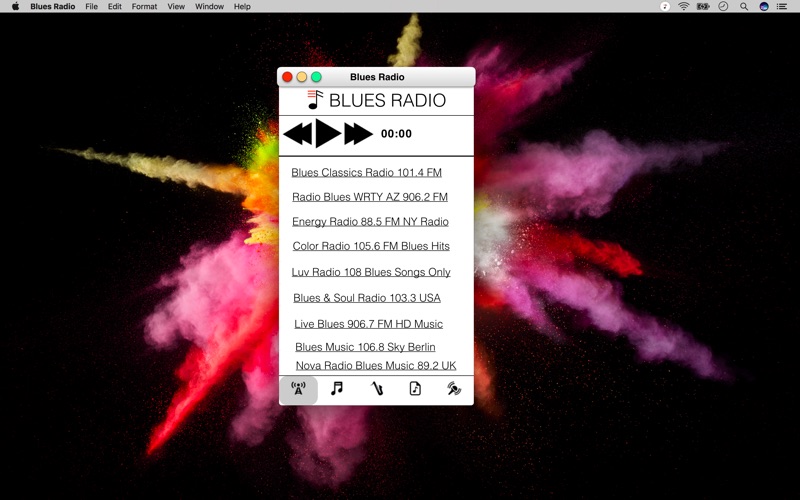
Task: Minimize the Blues Radio window
Action: click(302, 77)
